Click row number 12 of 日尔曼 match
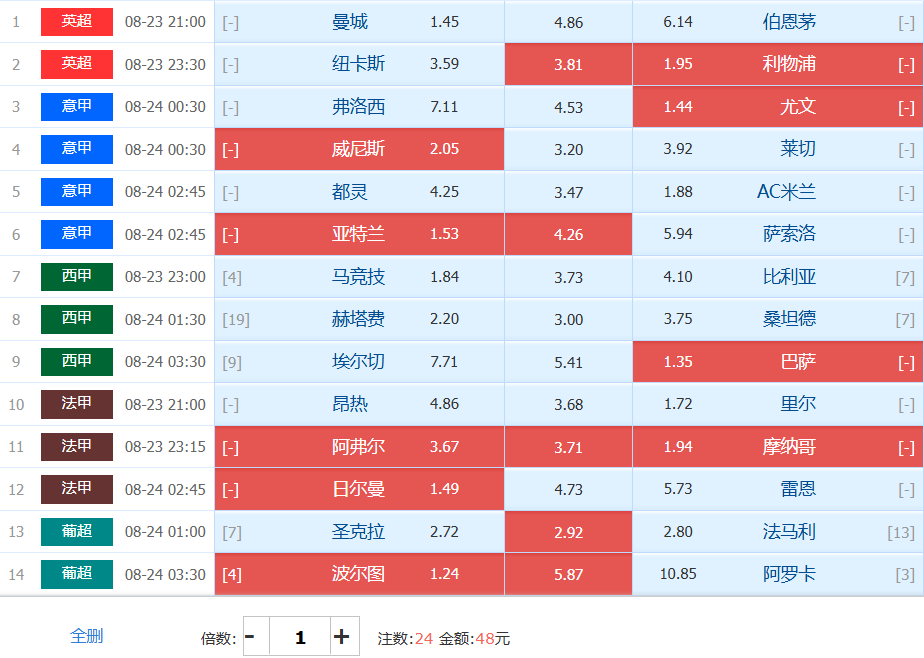The height and width of the screenshot is (658, 924). 16,490
